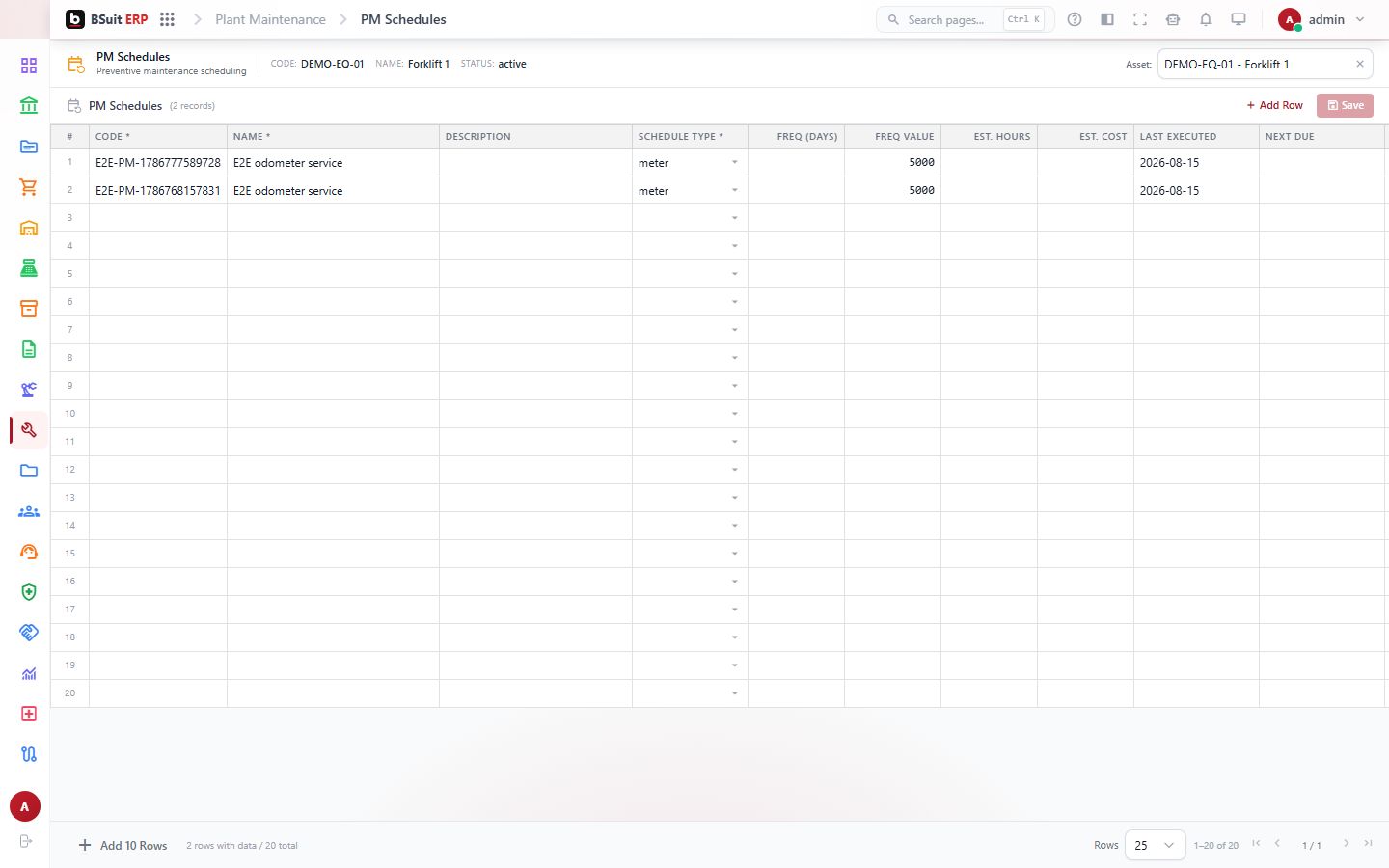Click the Plant Maintenance breadcrumb
Screen dimensions: 1389x868
pos(270,19)
